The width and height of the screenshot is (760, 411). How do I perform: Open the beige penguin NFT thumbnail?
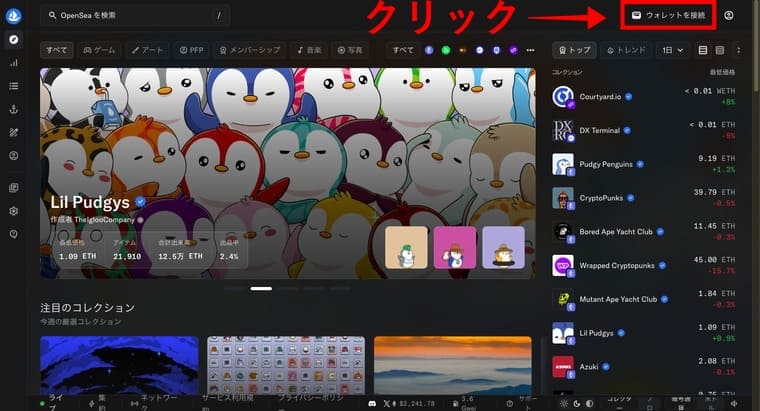(406, 247)
